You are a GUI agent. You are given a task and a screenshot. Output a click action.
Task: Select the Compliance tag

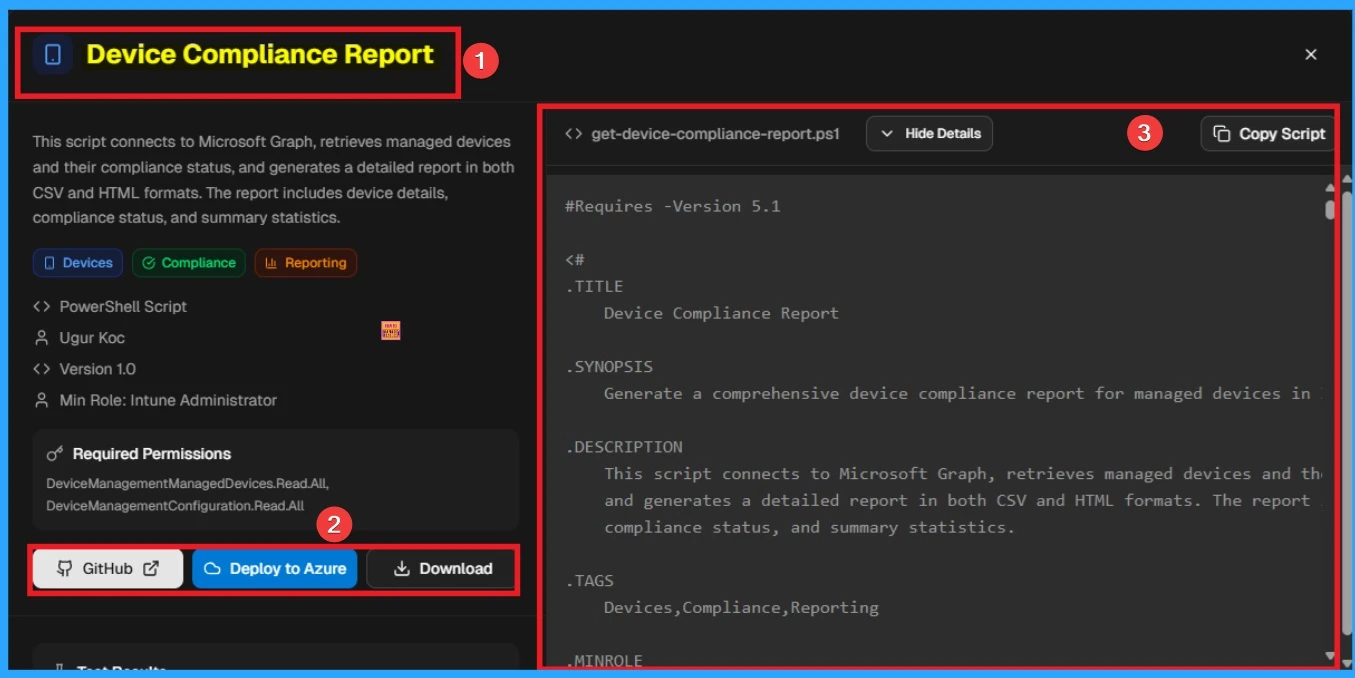click(189, 263)
